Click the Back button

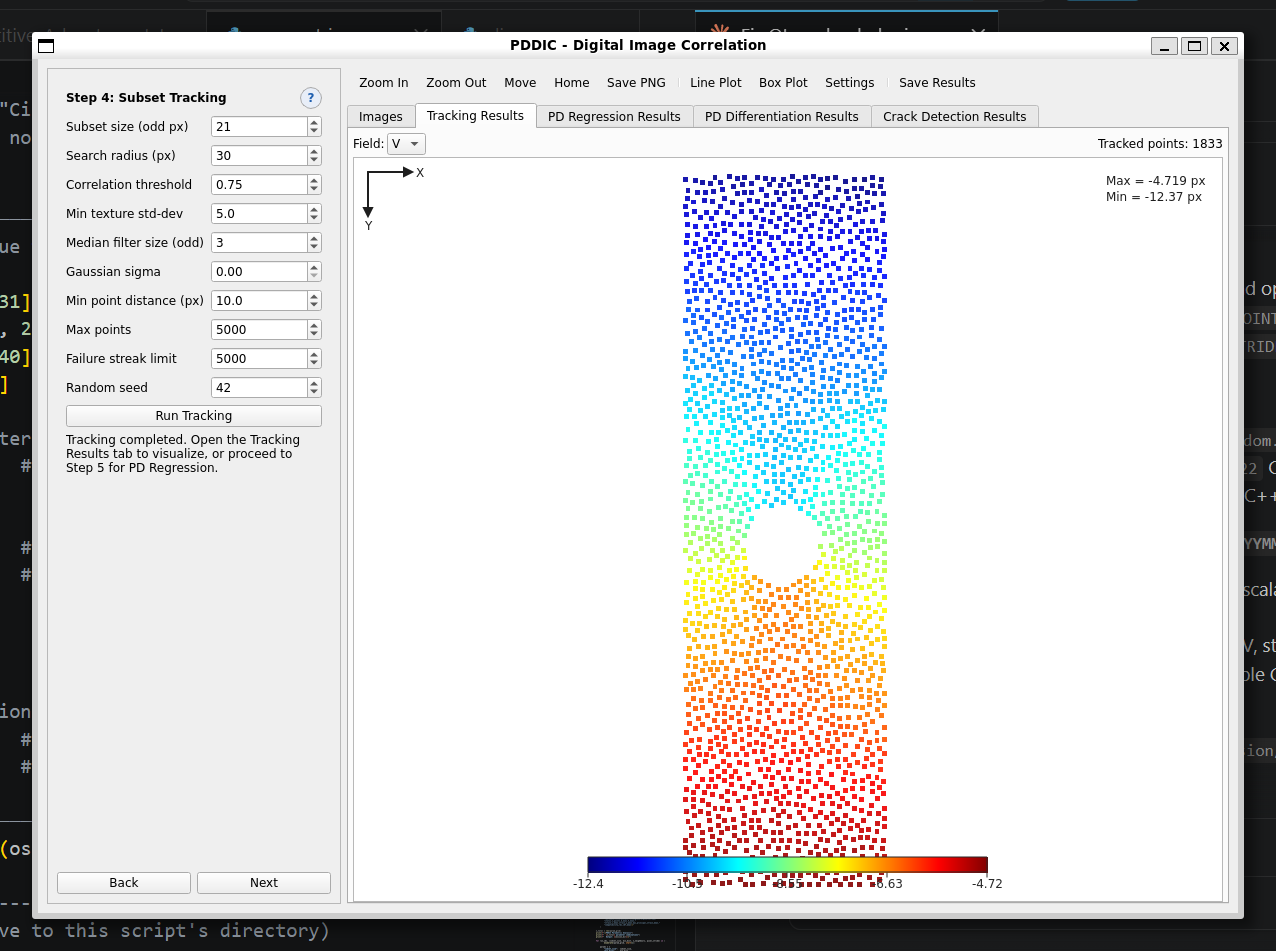pyautogui.click(x=124, y=883)
